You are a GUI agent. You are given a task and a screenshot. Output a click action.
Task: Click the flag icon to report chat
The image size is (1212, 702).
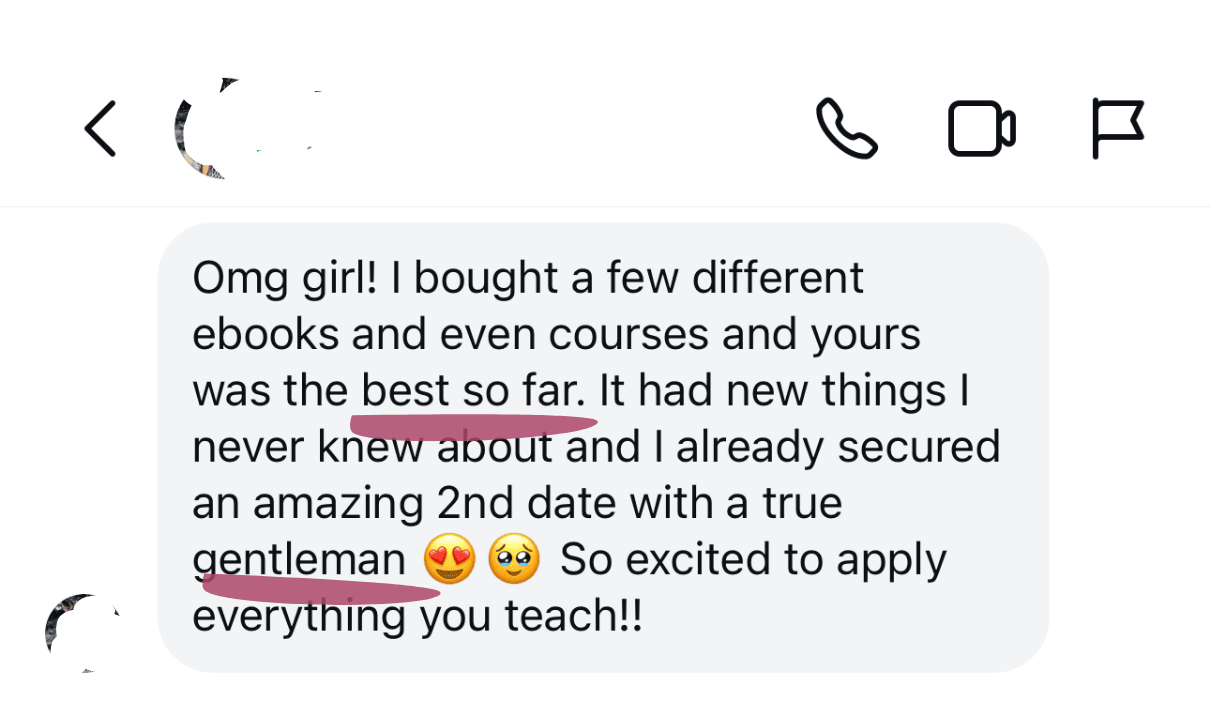pyautogui.click(x=1117, y=129)
